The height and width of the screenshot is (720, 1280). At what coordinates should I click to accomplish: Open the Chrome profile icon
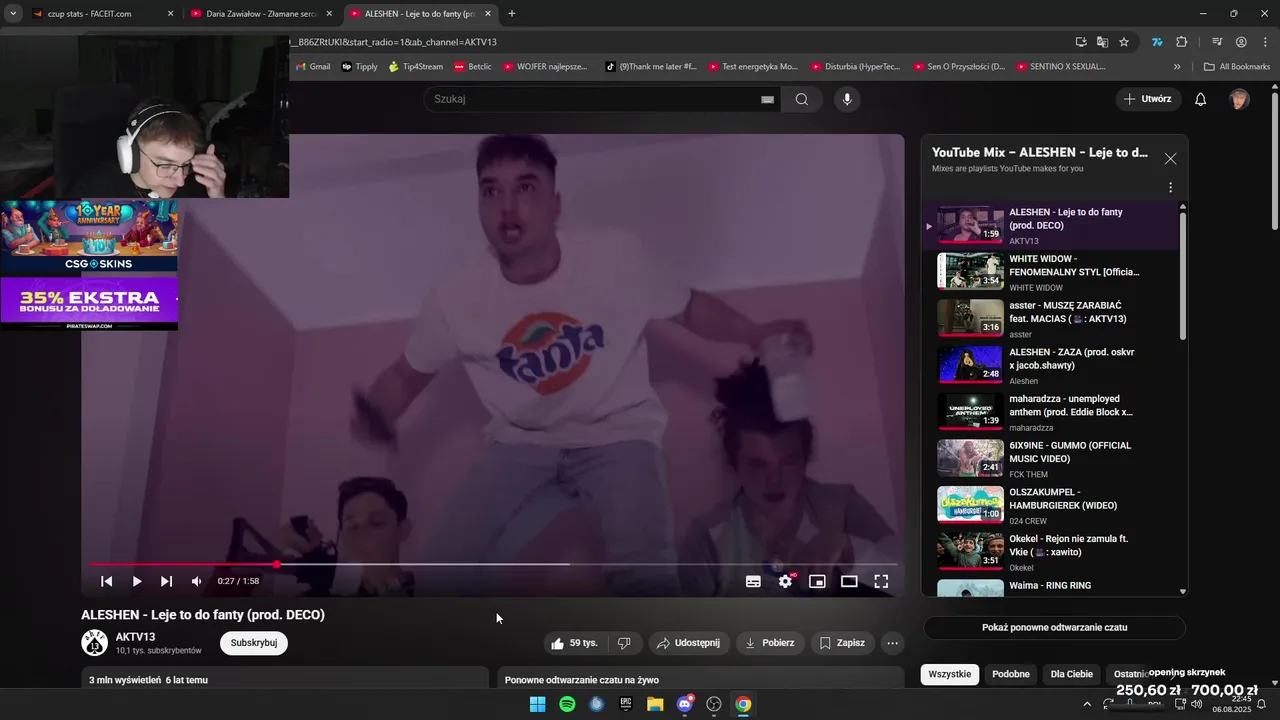1241,42
